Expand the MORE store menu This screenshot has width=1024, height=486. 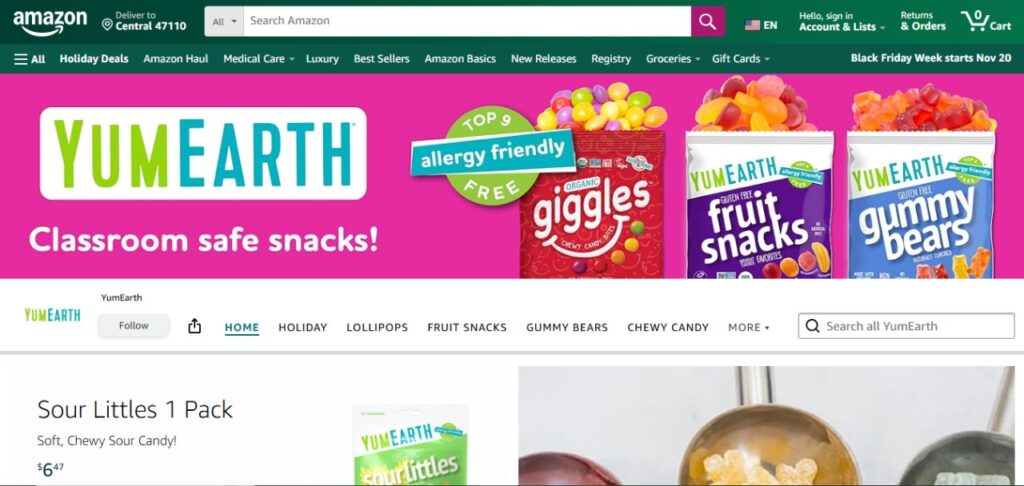(748, 327)
